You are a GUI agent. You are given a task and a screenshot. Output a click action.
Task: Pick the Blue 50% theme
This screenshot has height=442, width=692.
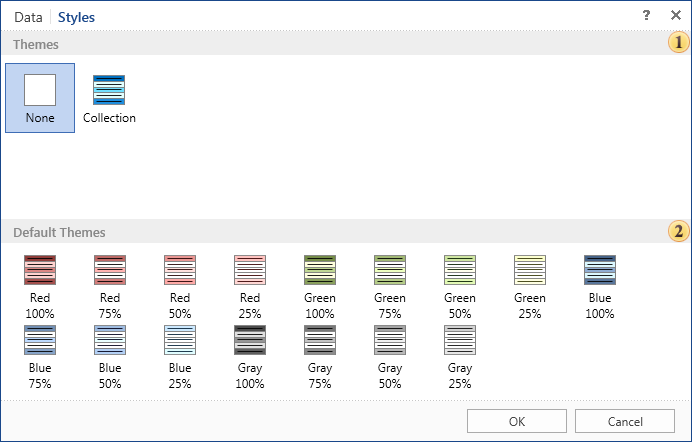pyautogui.click(x=110, y=357)
